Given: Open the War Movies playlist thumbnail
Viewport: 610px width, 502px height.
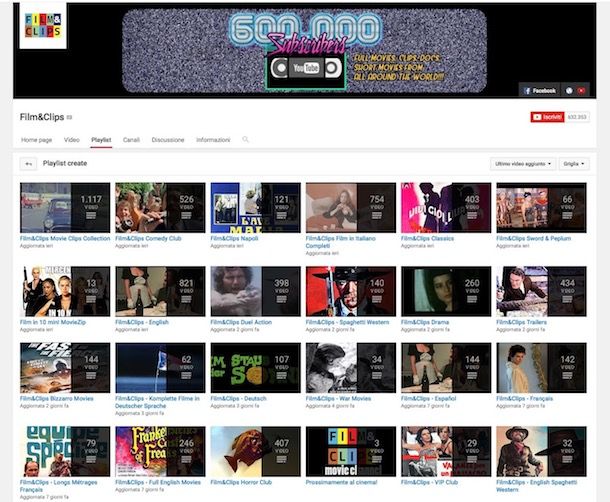Looking at the screenshot, I should click(x=351, y=368).
